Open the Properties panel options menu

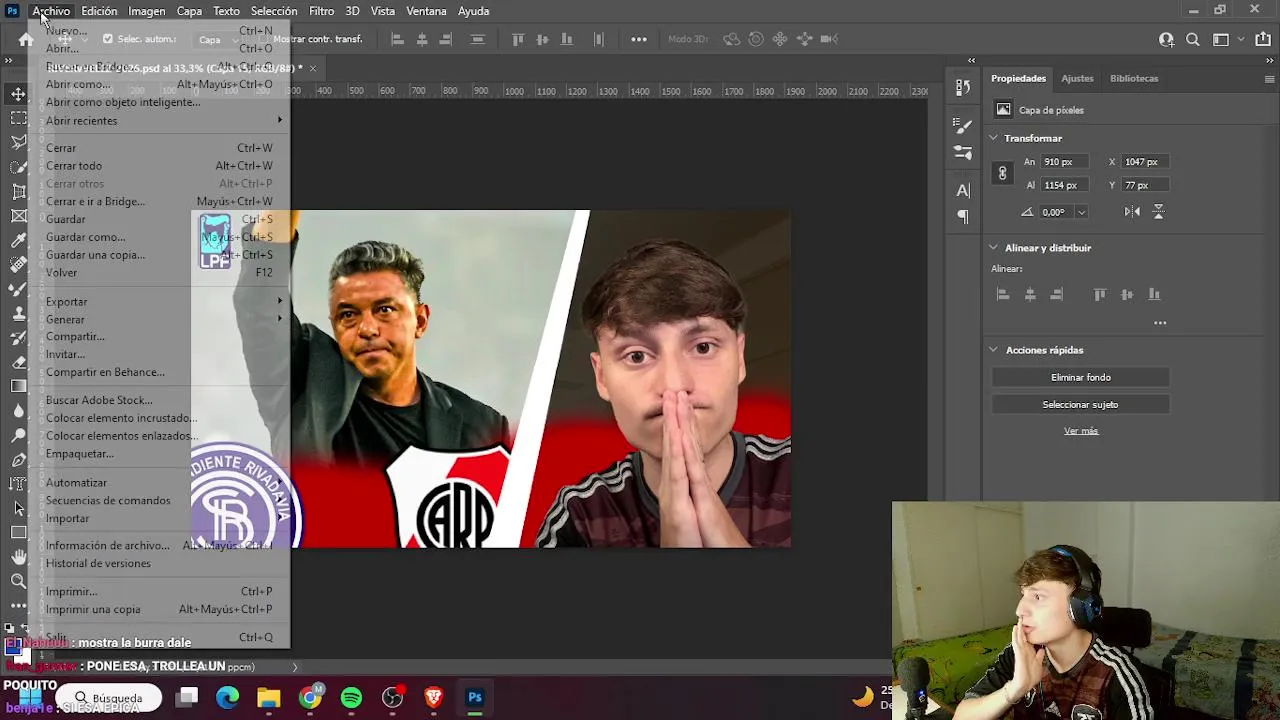1270,78
